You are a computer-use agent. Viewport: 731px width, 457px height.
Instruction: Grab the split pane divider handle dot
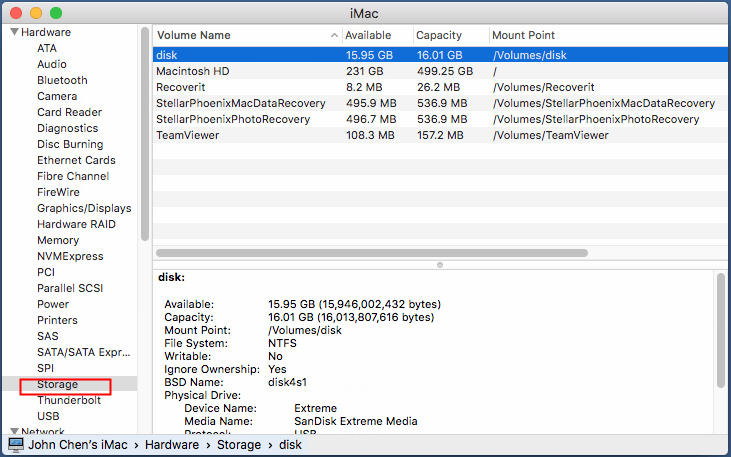pos(440,265)
